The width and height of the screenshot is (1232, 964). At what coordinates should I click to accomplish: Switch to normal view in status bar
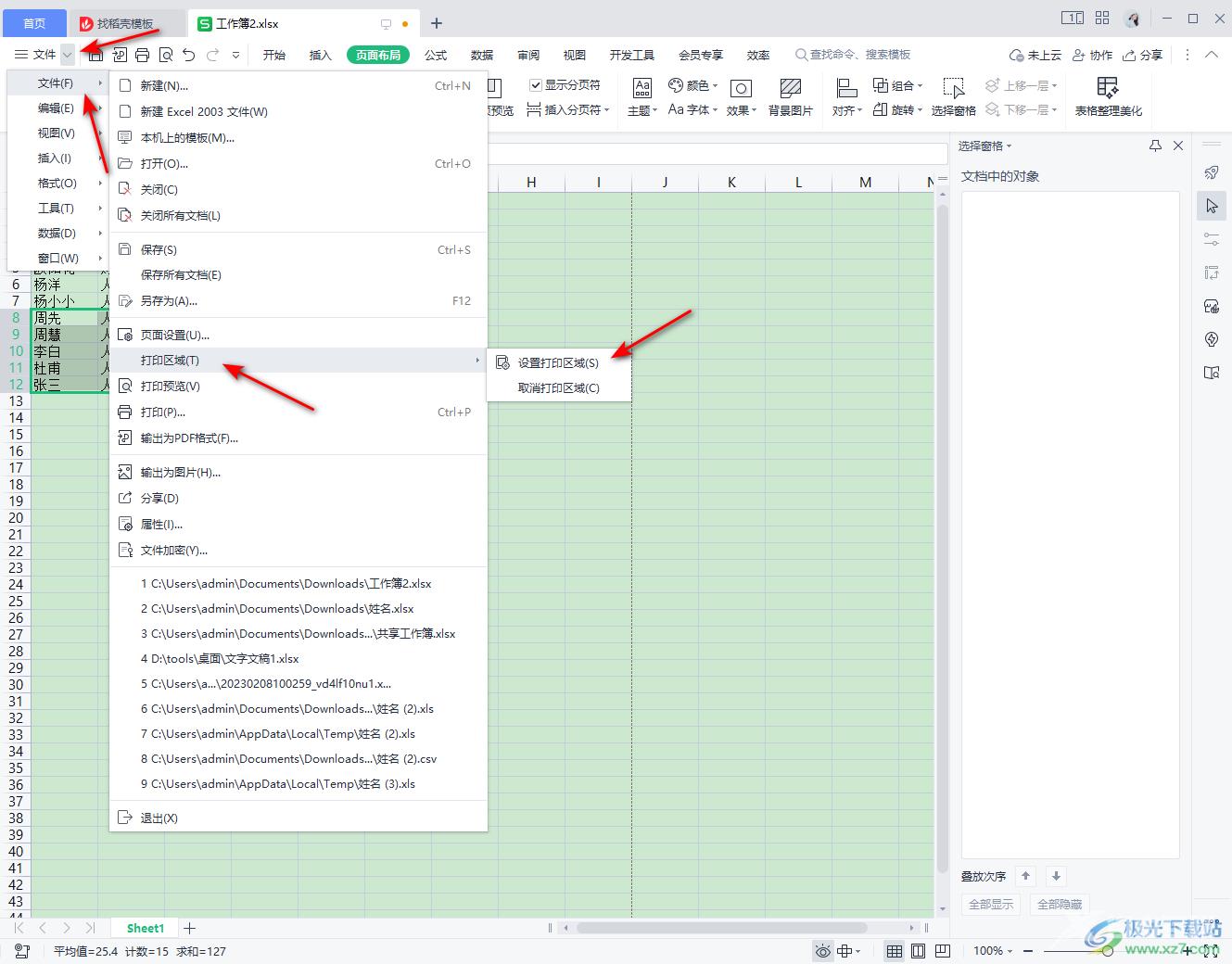[895, 951]
